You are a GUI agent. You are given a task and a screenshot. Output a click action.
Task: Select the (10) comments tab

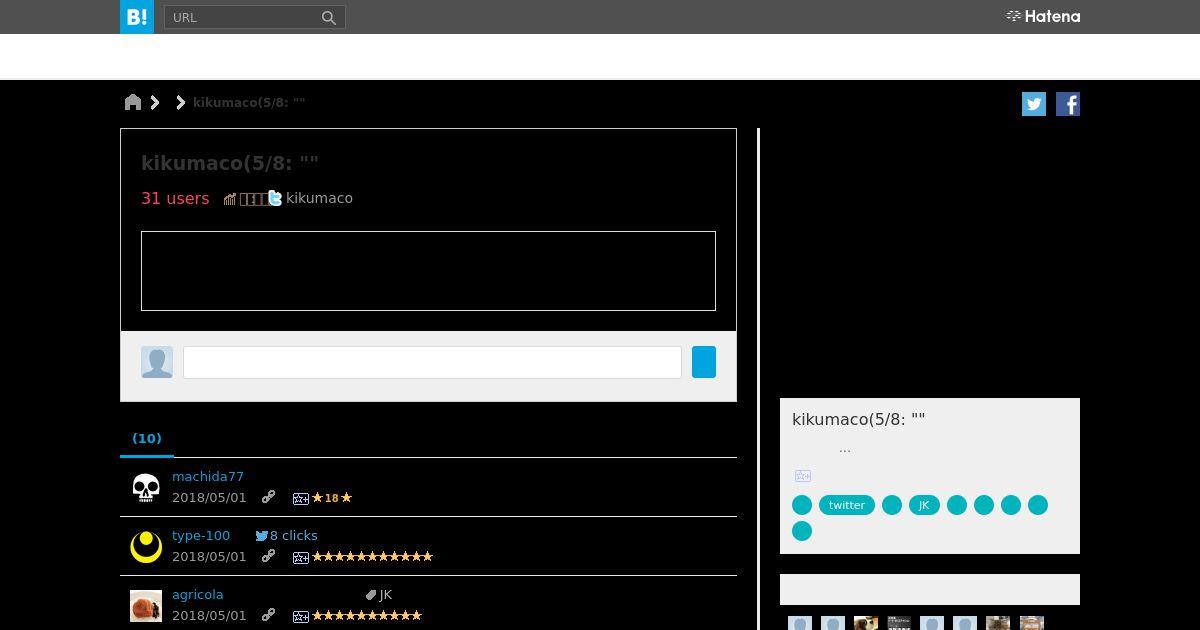click(x=147, y=438)
